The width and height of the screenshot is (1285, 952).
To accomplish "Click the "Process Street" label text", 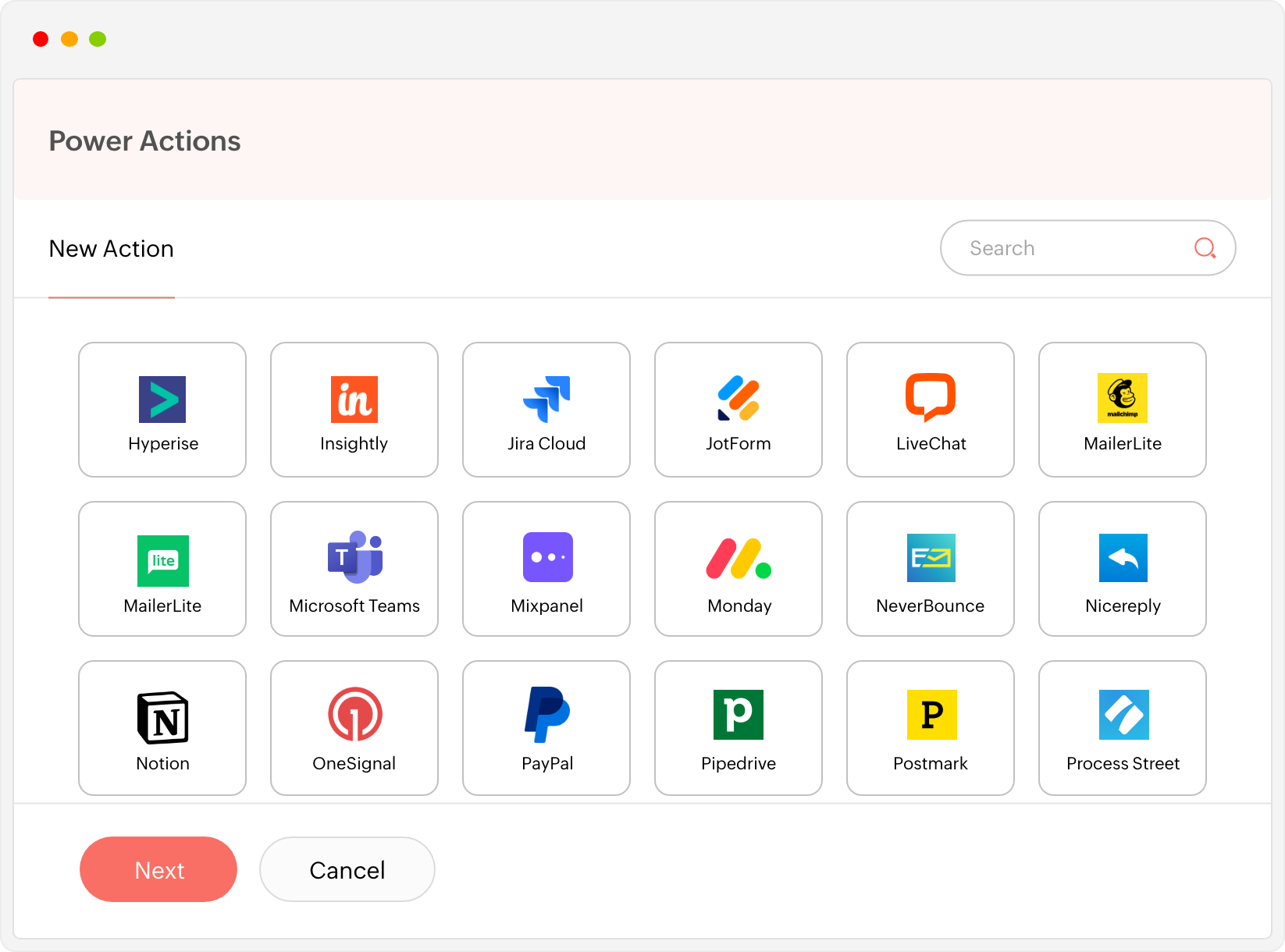I will 1123,763.
